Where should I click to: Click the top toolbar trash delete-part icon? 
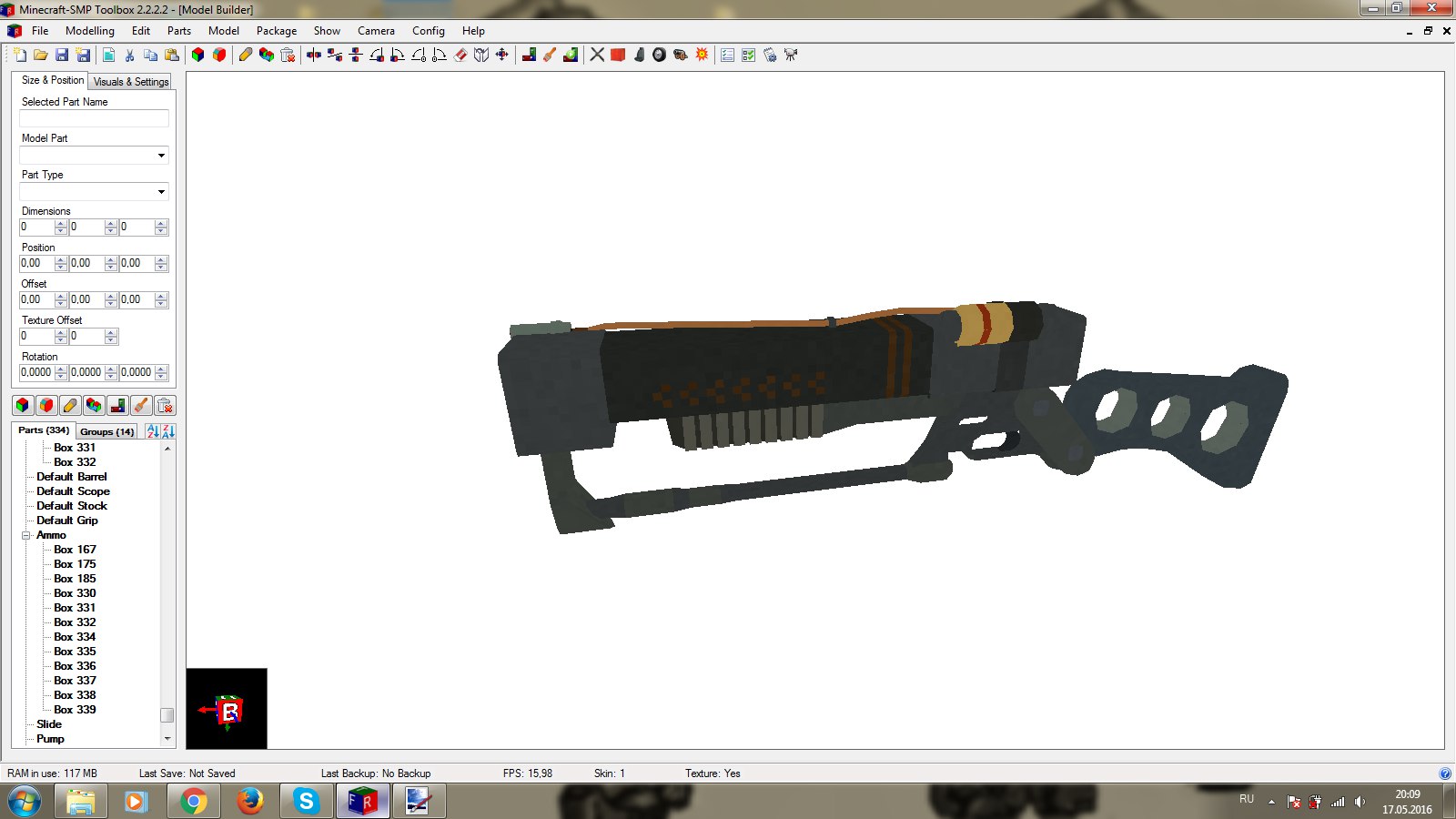pyautogui.click(x=288, y=56)
